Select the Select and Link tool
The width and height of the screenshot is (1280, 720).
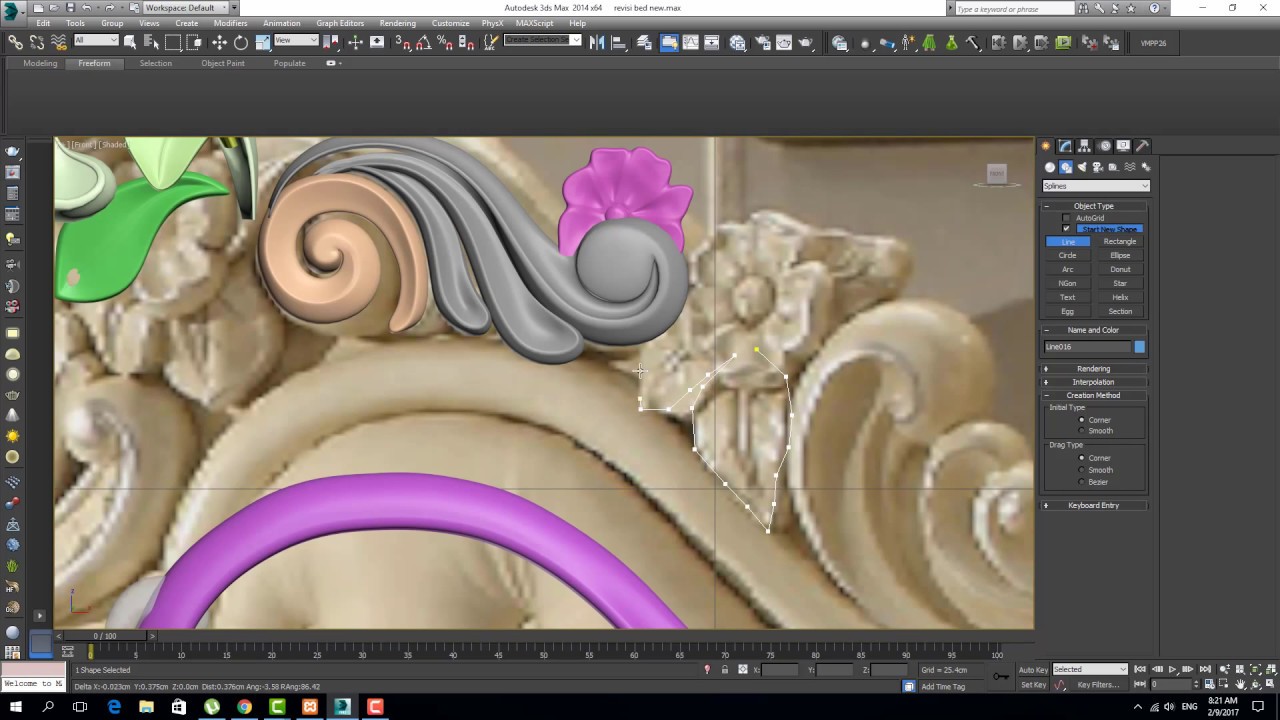[x=15, y=42]
